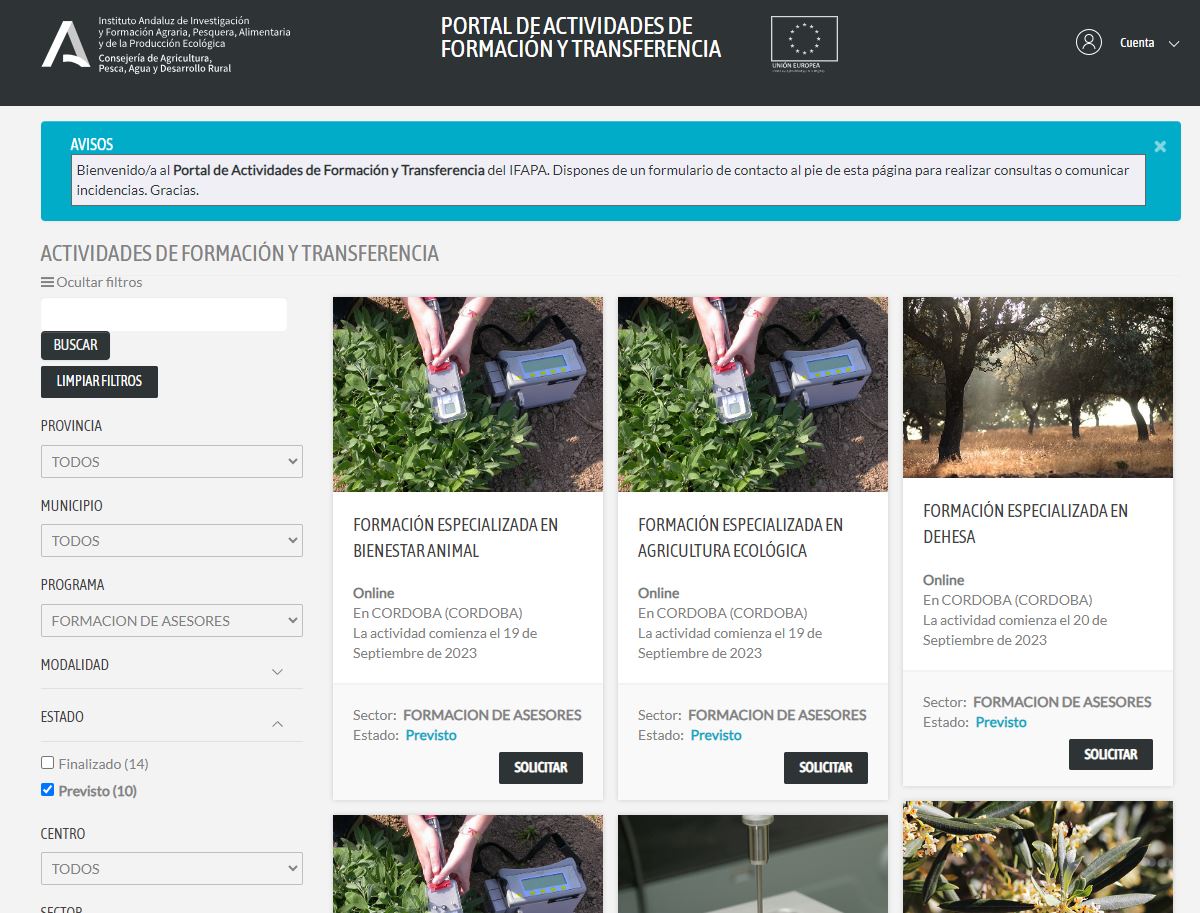1200x913 pixels.
Task: Click the European Union flag emblem
Action: (x=804, y=43)
